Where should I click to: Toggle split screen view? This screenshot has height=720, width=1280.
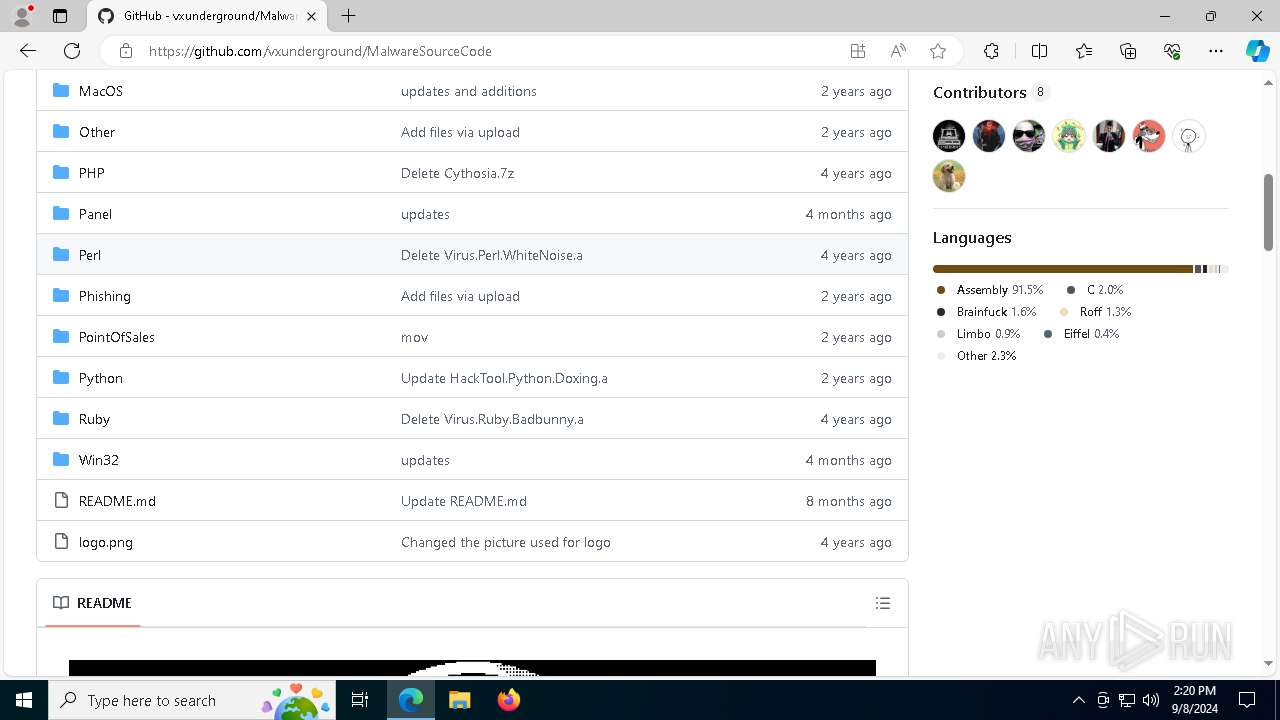[1039, 51]
